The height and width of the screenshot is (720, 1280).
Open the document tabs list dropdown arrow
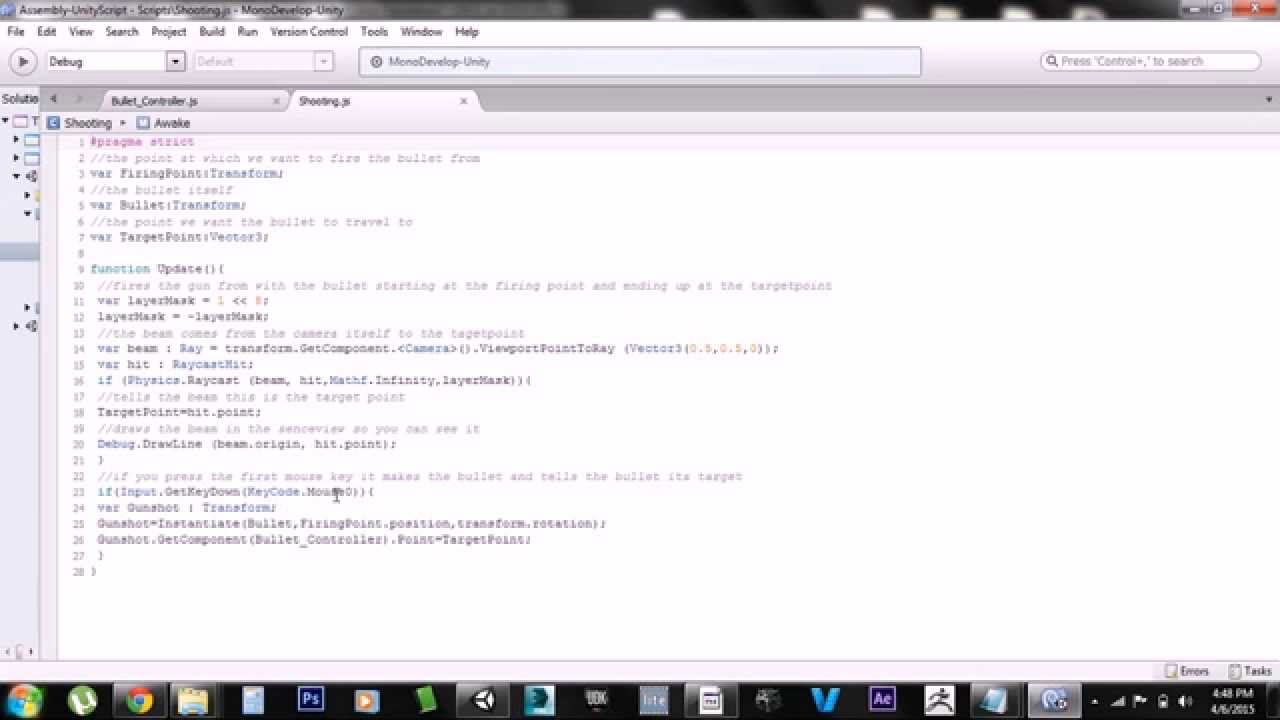click(1270, 100)
